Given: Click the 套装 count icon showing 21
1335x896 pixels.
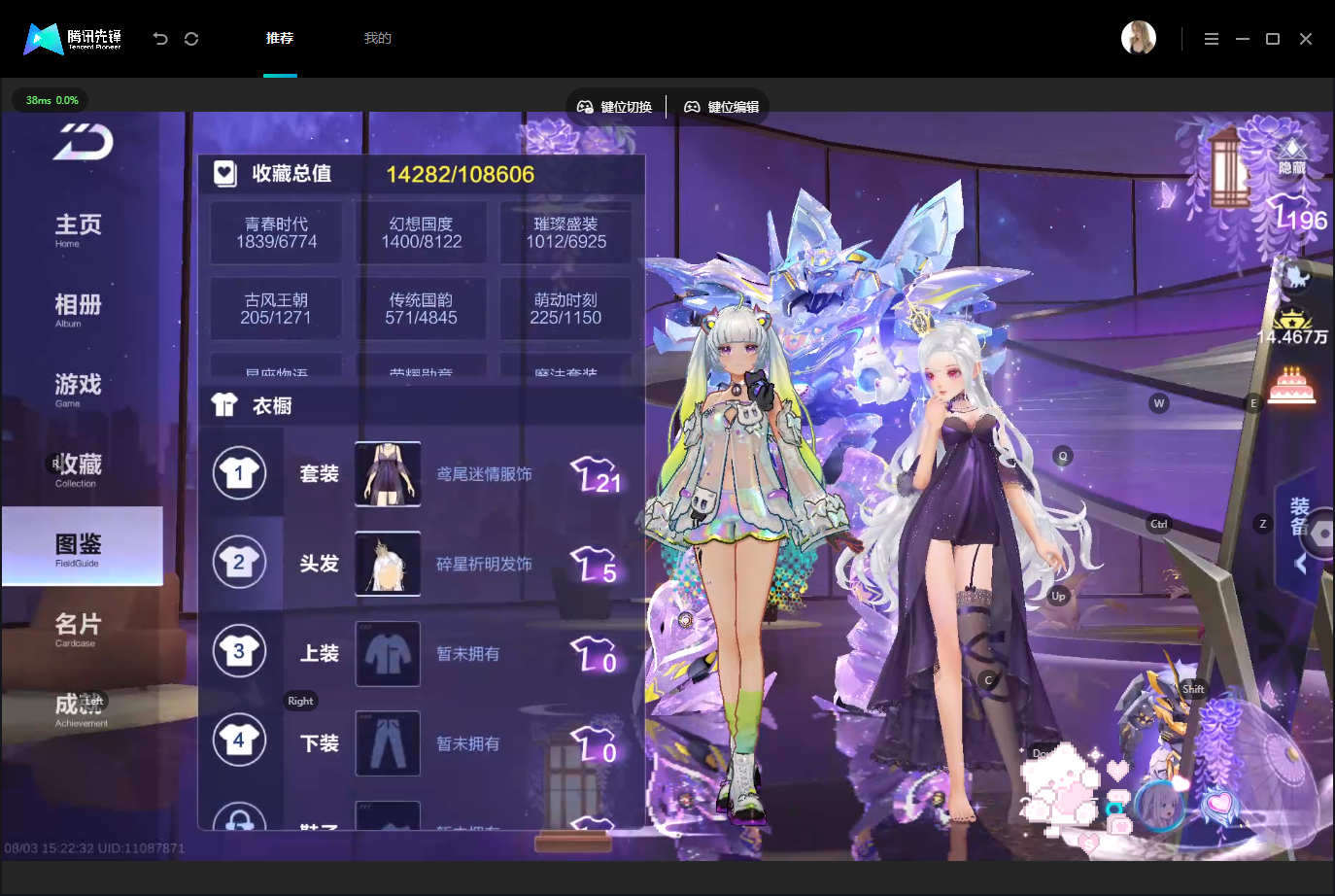Looking at the screenshot, I should point(596,475).
